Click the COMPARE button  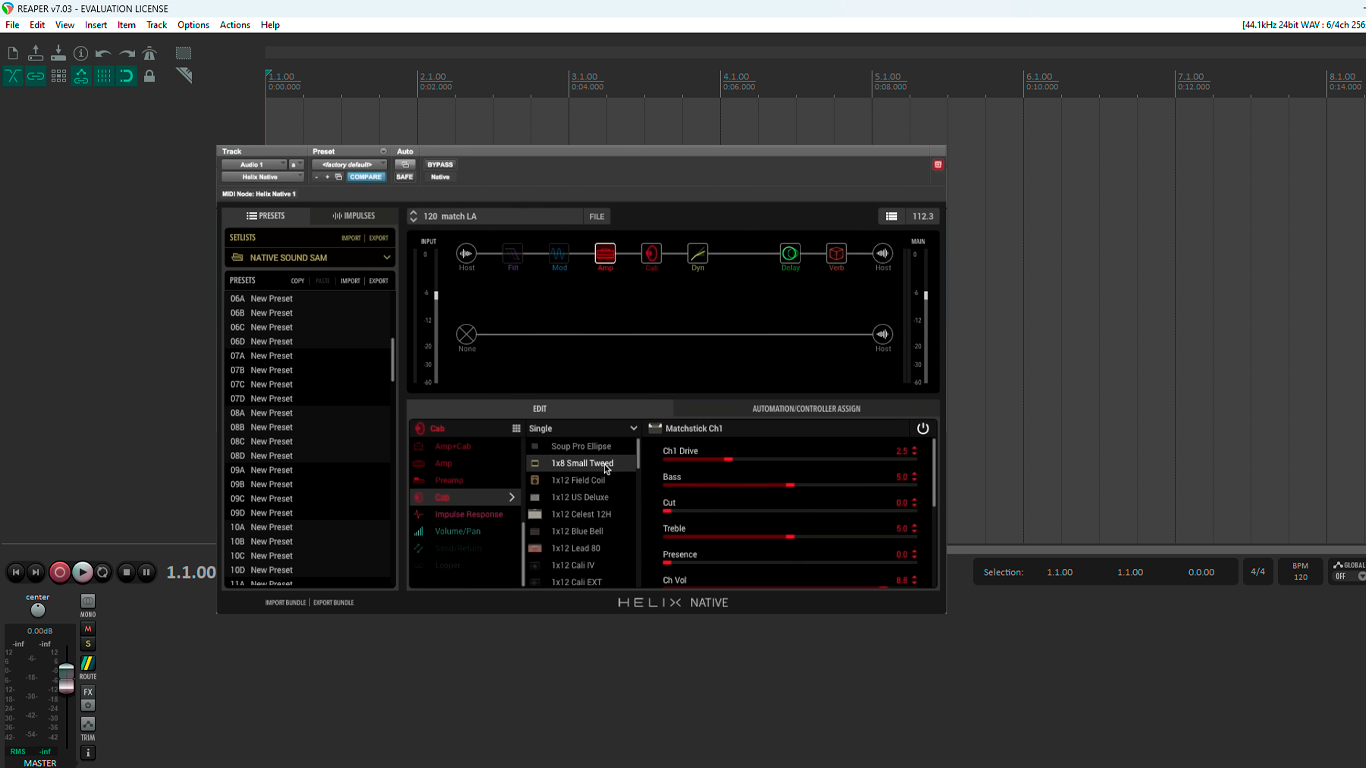point(365,177)
